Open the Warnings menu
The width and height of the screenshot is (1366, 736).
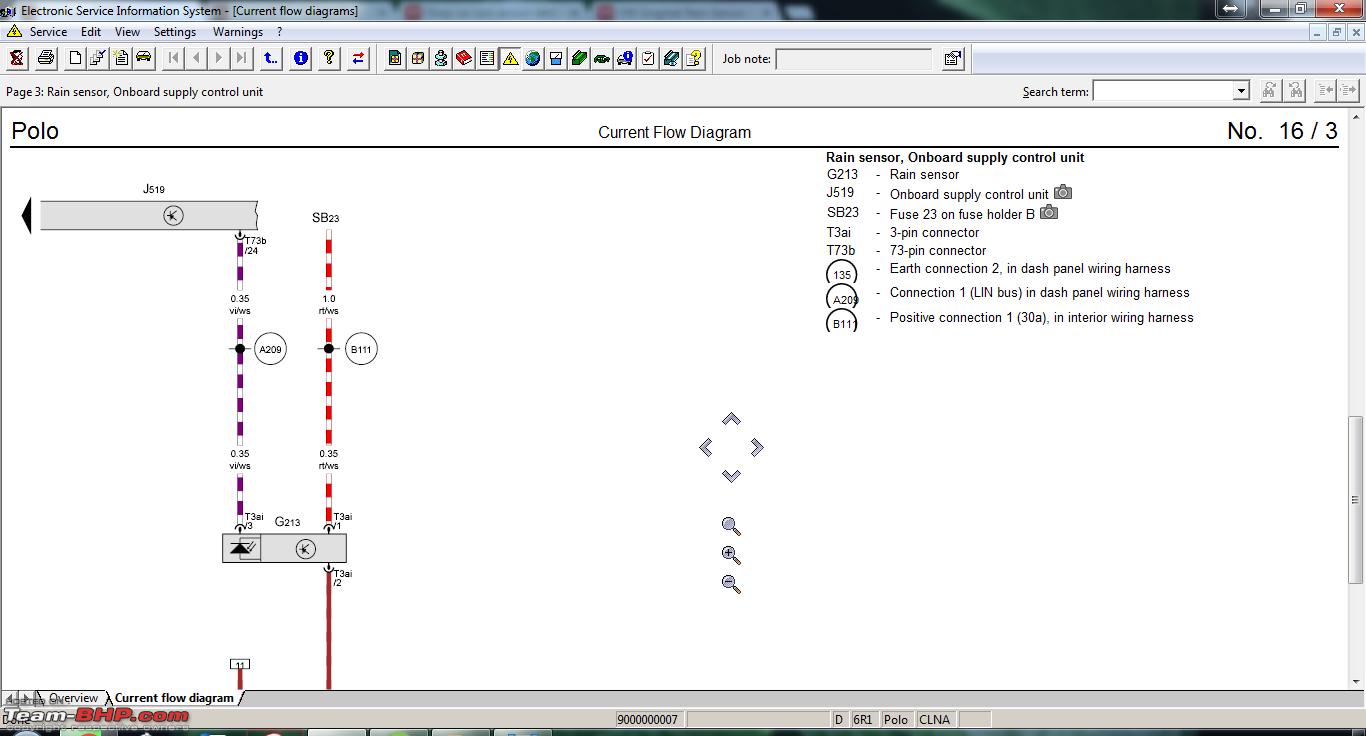point(238,32)
